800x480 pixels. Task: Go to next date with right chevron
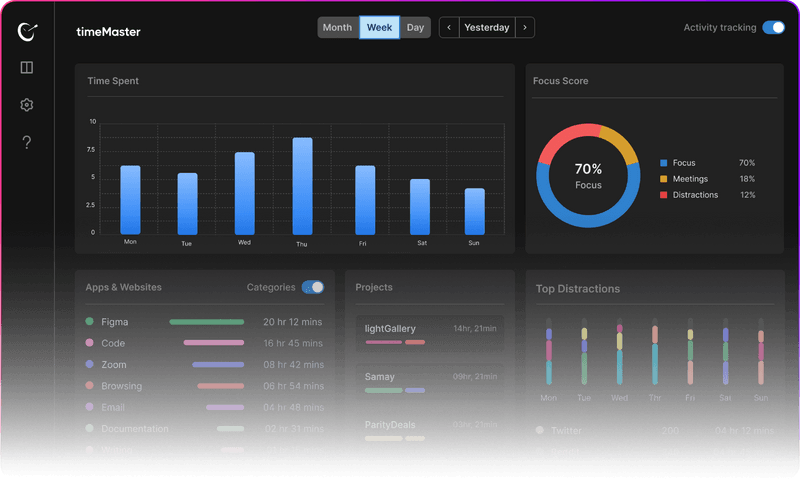pos(525,28)
